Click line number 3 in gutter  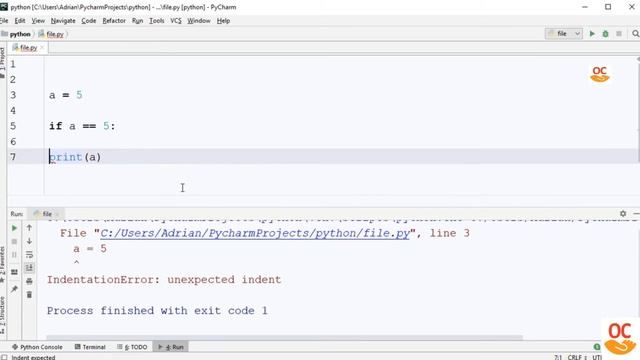tap(13, 95)
